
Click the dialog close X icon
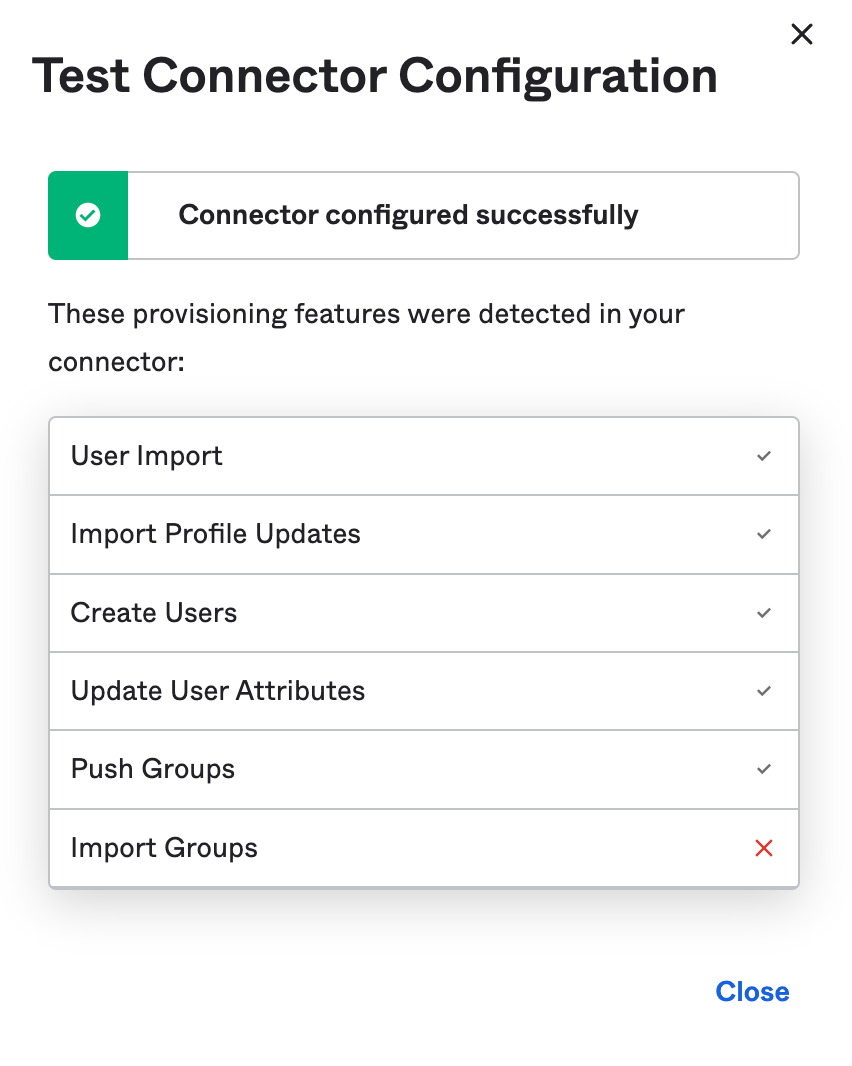(802, 33)
